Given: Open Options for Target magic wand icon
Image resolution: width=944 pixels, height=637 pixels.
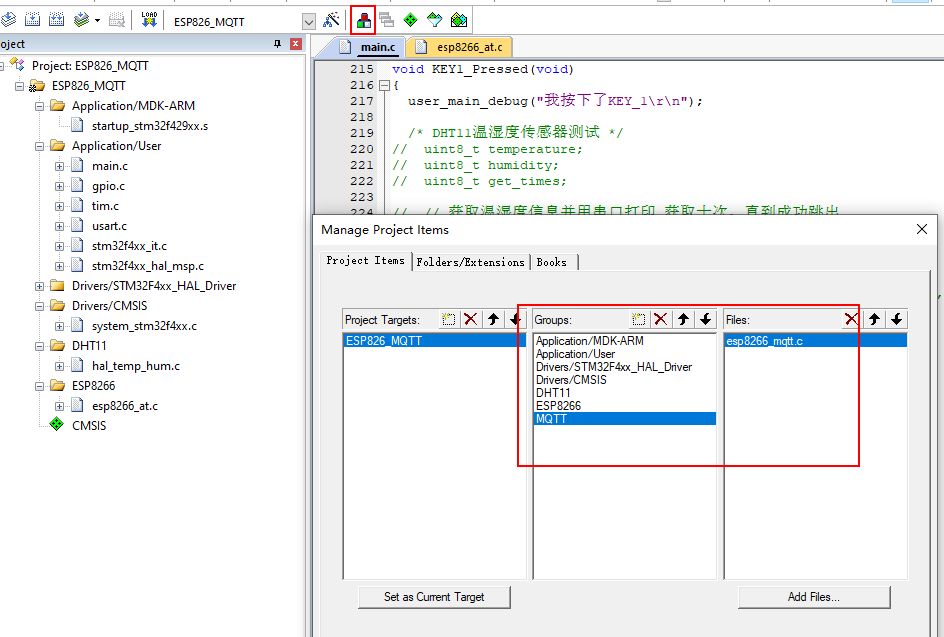Looking at the screenshot, I should click(331, 20).
